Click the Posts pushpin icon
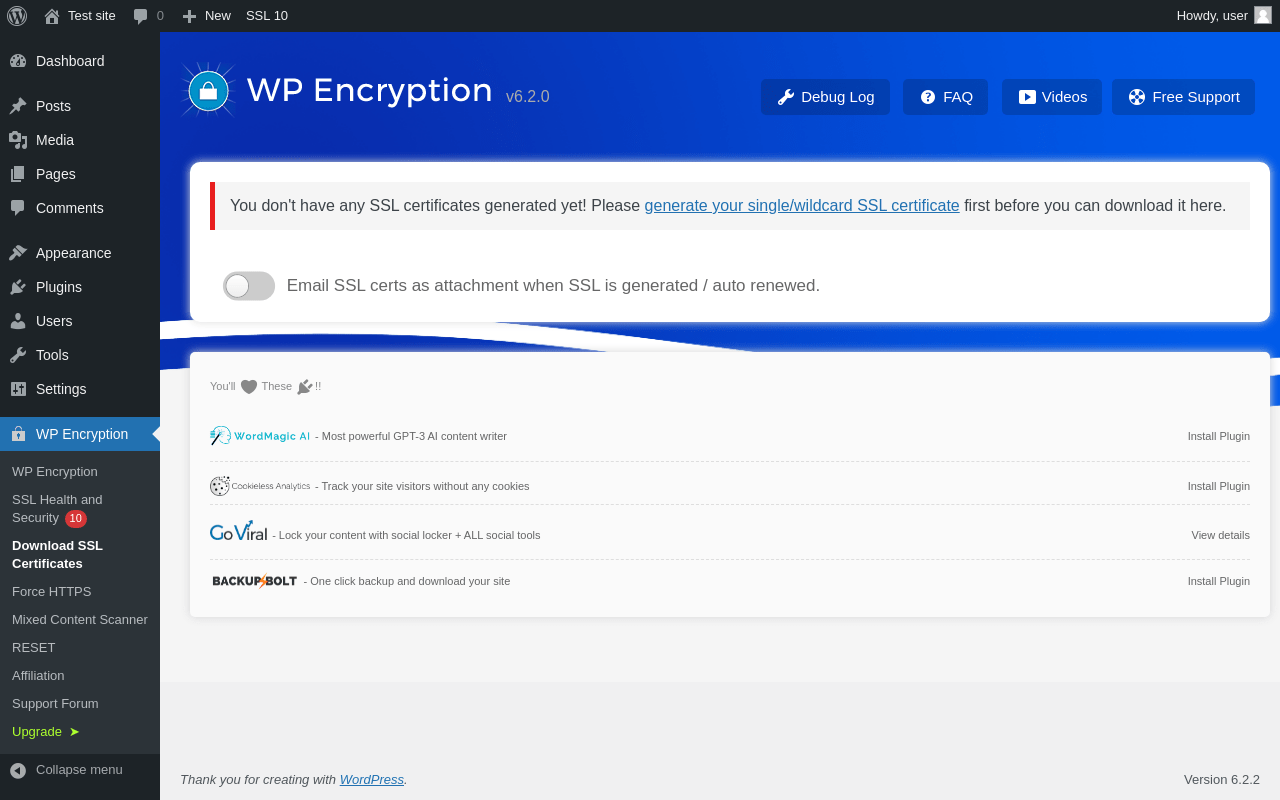1280x800 pixels. tap(18, 106)
